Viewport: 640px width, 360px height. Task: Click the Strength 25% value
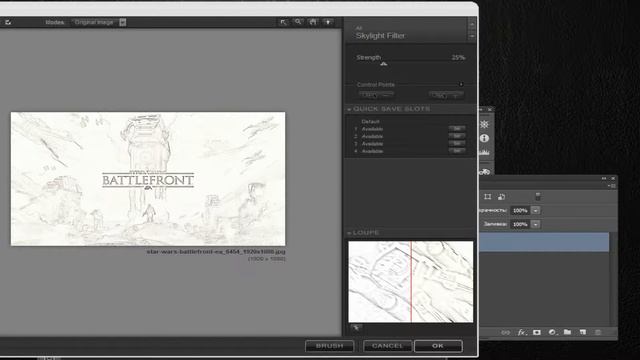click(x=458, y=58)
